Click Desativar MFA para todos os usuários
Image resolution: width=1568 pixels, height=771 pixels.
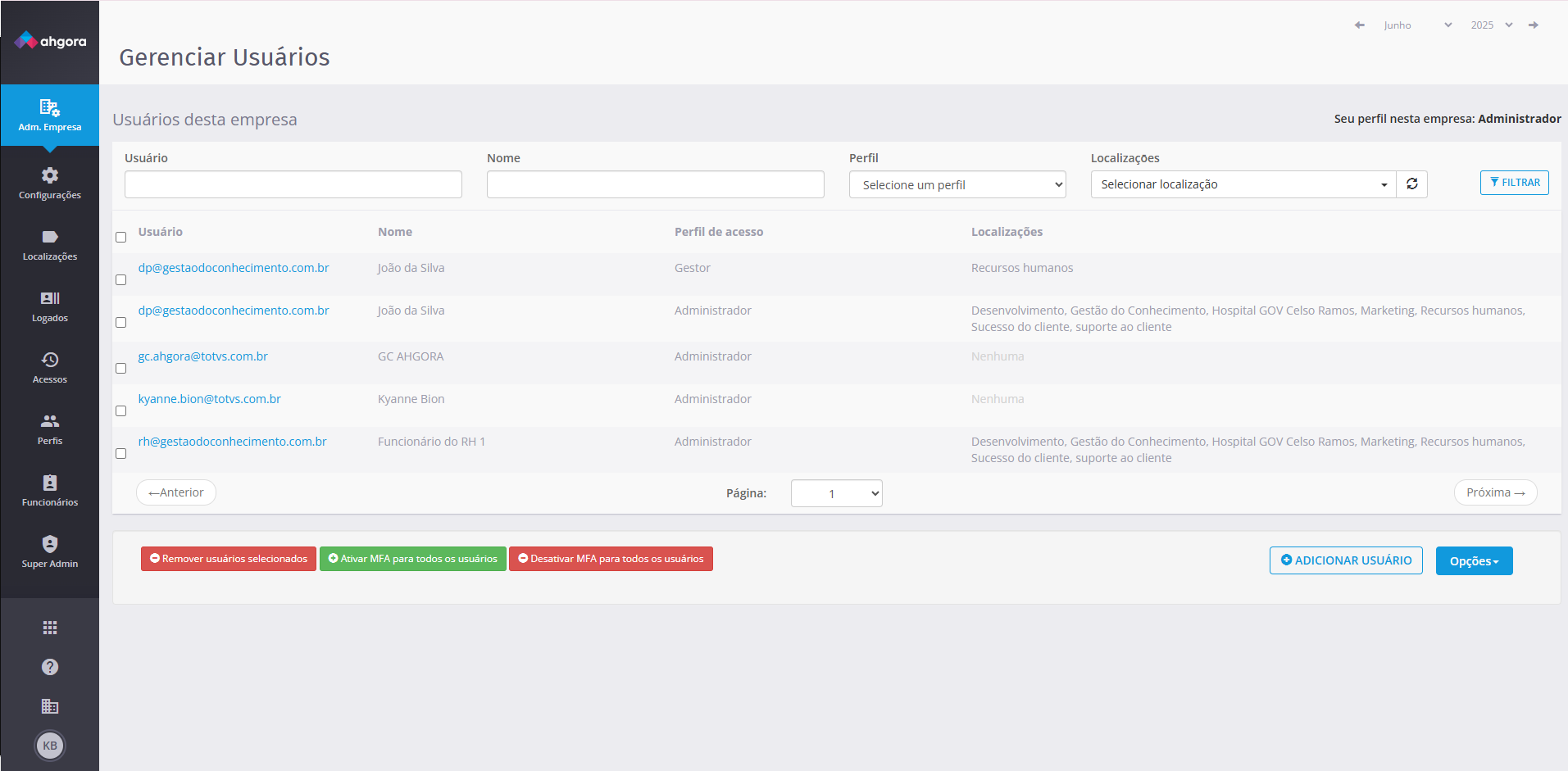(x=611, y=559)
